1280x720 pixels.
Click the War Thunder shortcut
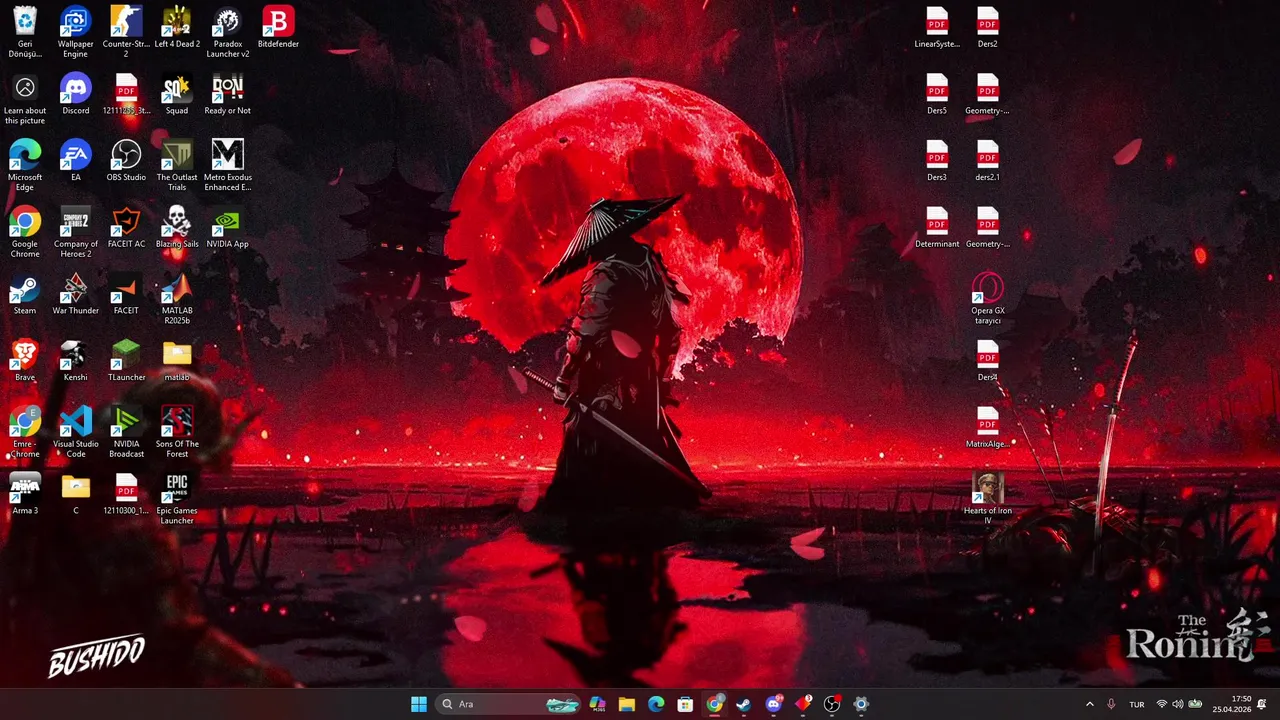pyautogui.click(x=76, y=295)
